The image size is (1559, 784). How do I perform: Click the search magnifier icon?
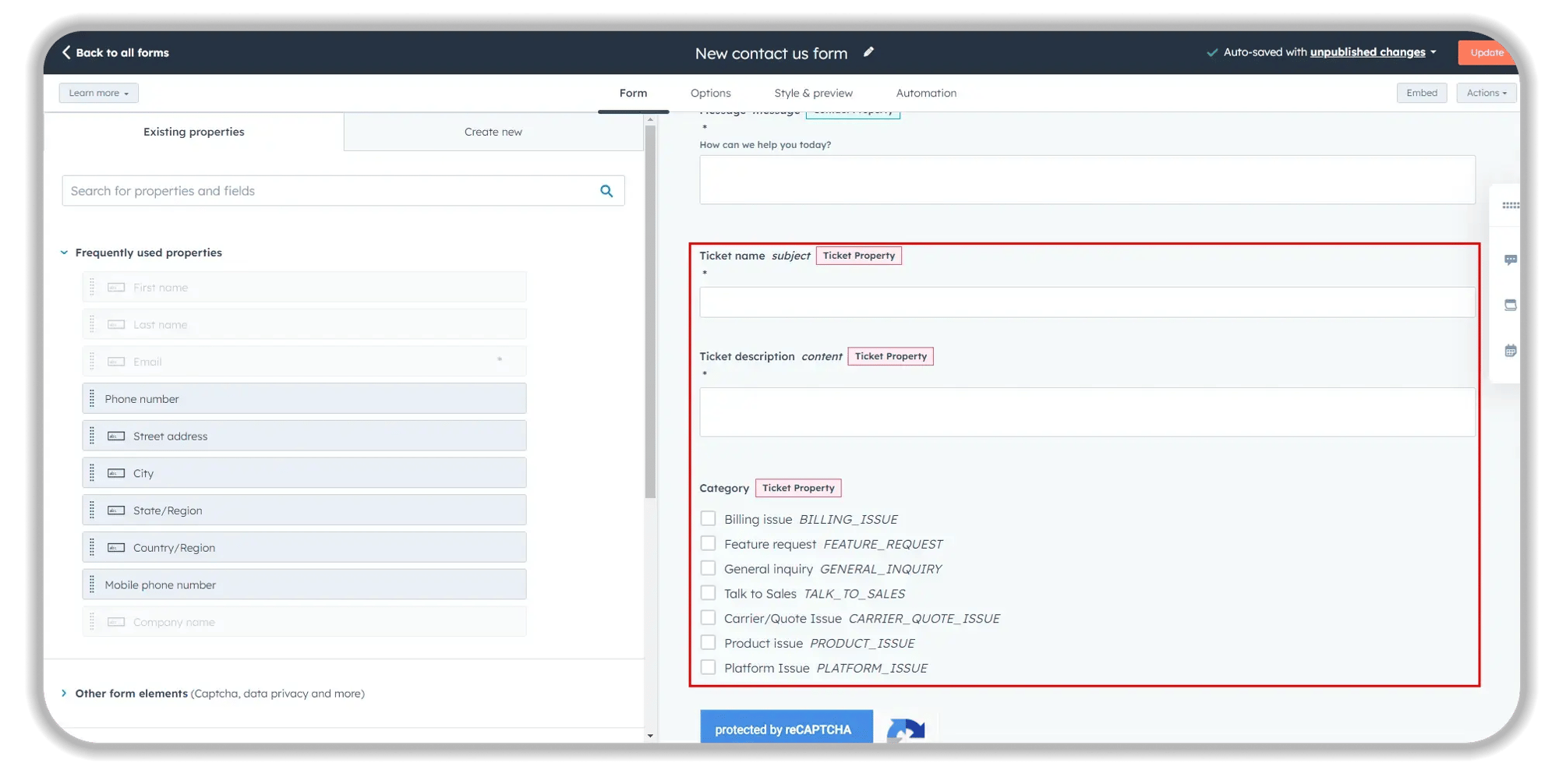tap(606, 191)
